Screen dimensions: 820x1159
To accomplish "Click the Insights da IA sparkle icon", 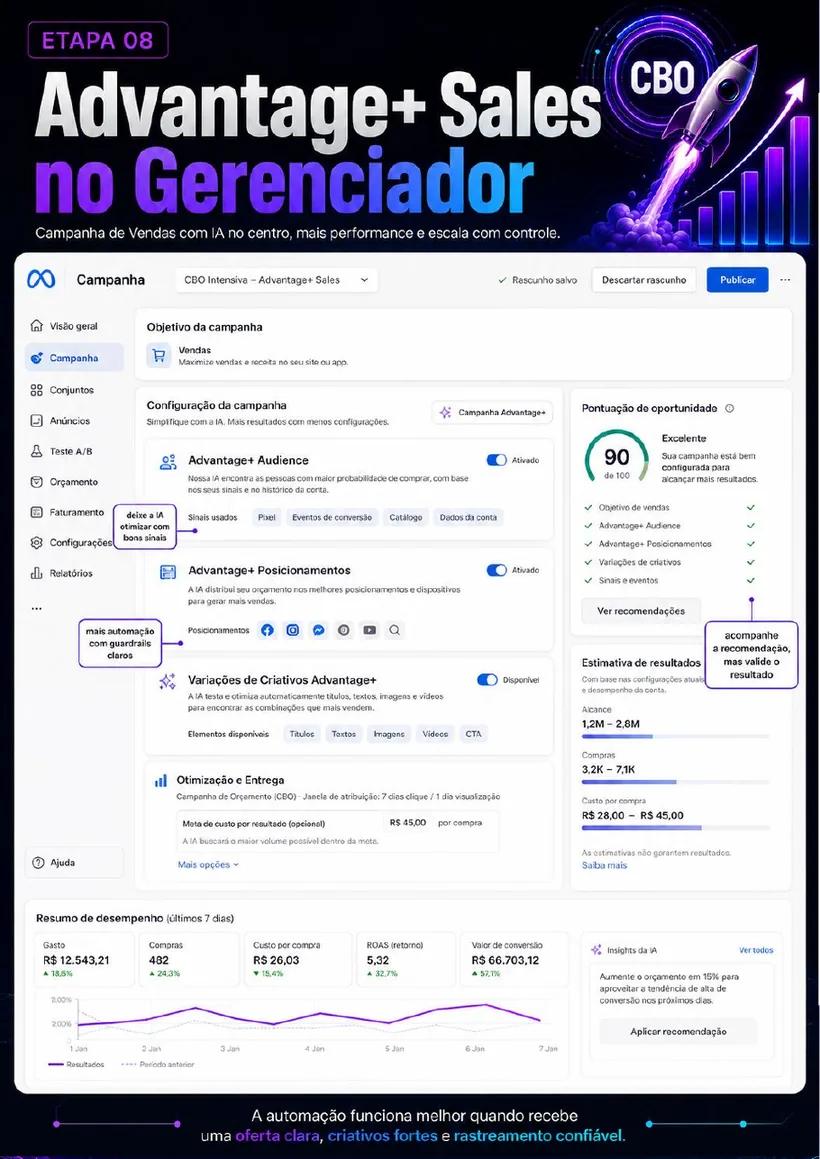I will pyautogui.click(x=596, y=950).
